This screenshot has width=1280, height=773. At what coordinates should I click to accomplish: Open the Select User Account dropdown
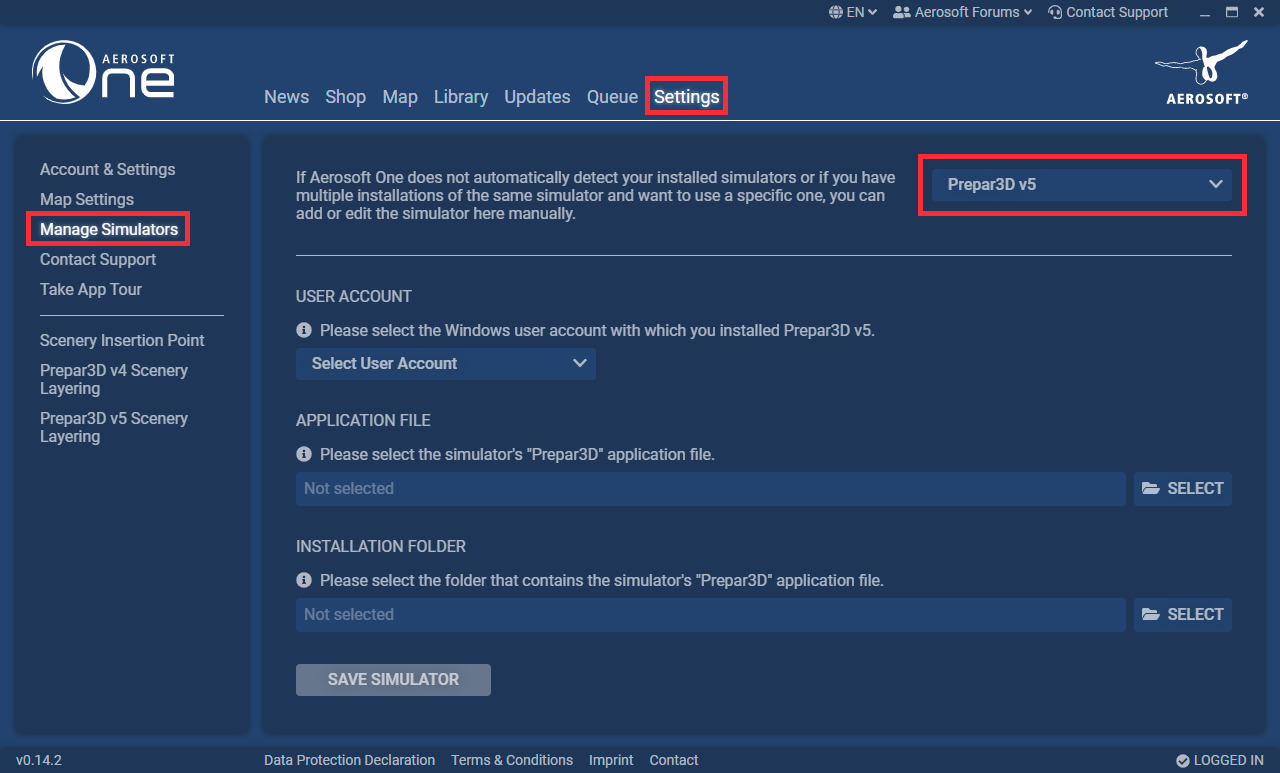[446, 363]
